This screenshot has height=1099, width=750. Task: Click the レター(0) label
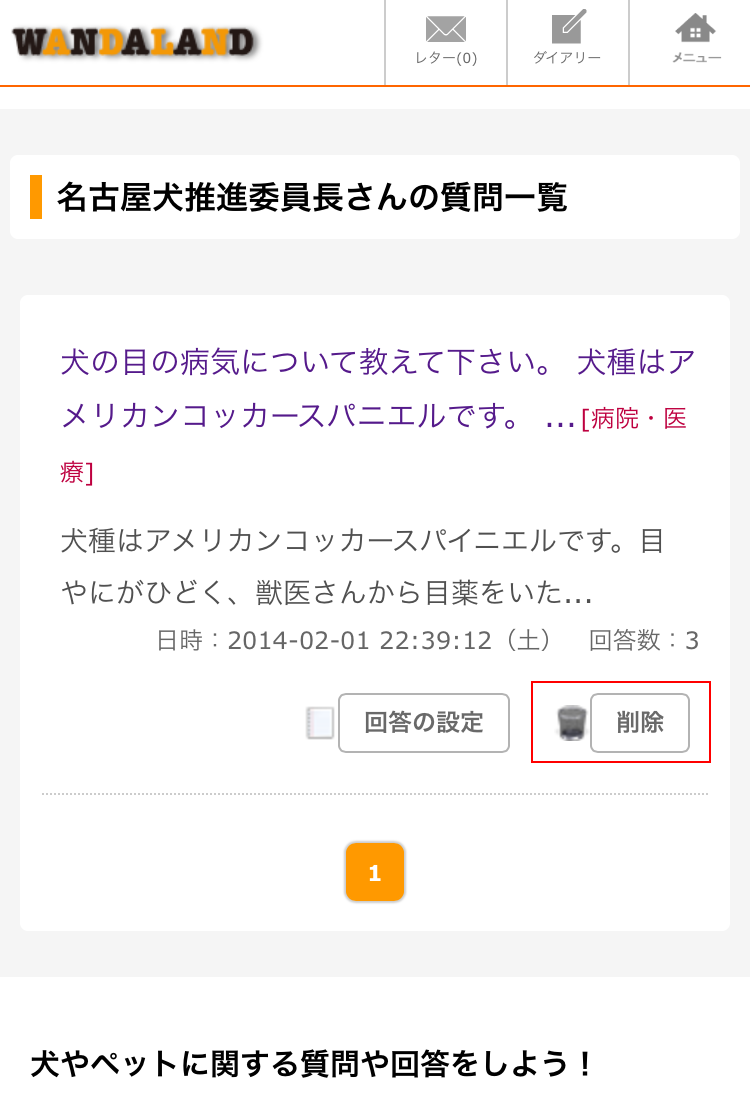446,57
